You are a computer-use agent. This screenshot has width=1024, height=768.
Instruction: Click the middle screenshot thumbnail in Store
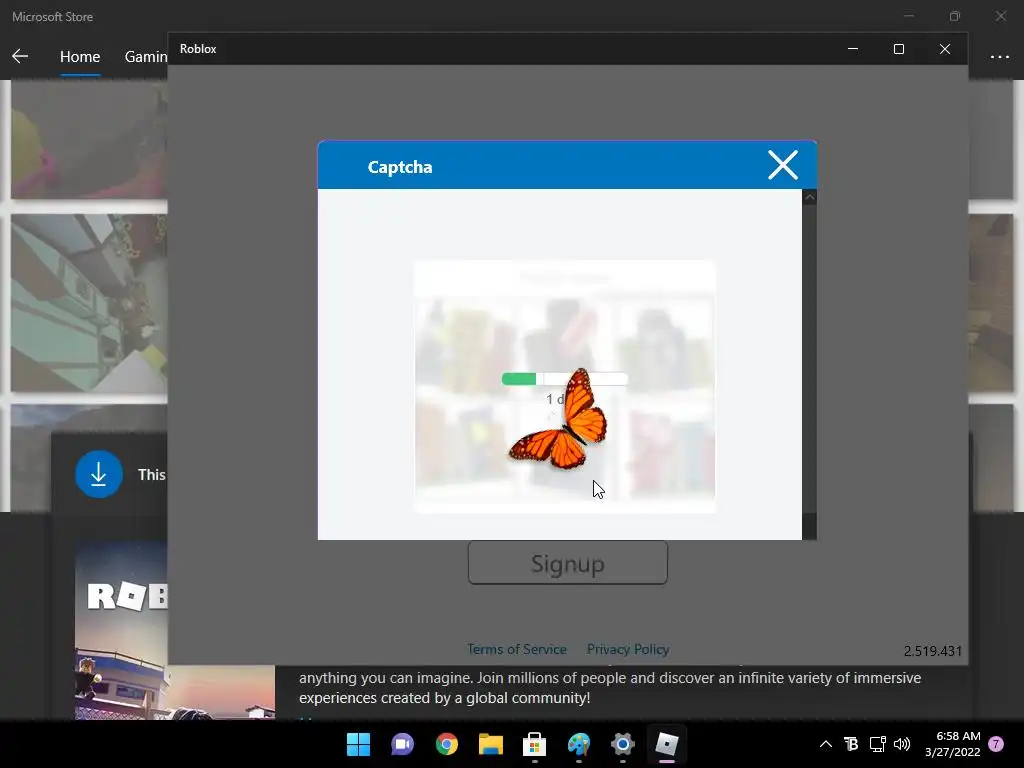pyautogui.click(x=88, y=303)
